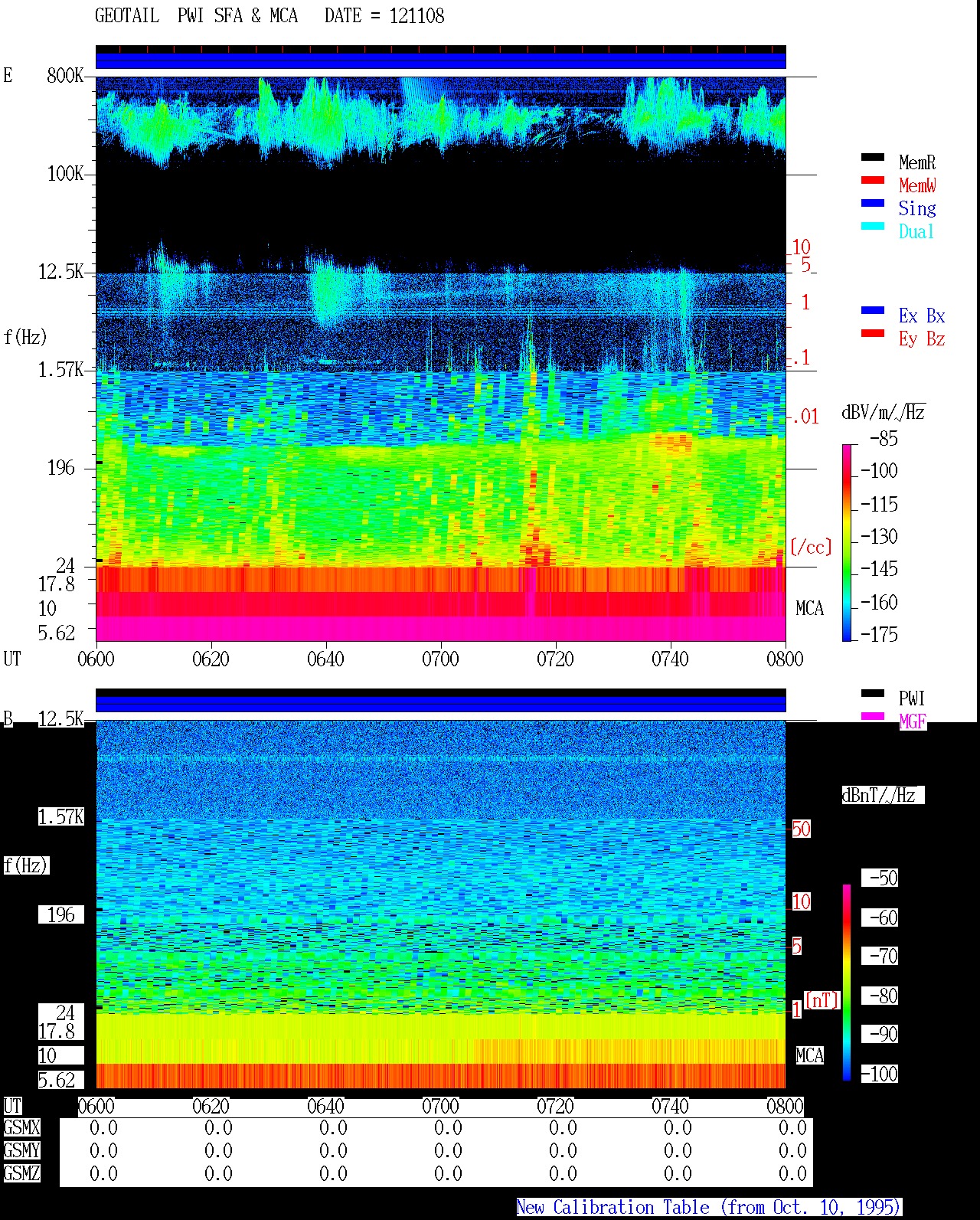Click the red [/cc] density unit label

(811, 547)
